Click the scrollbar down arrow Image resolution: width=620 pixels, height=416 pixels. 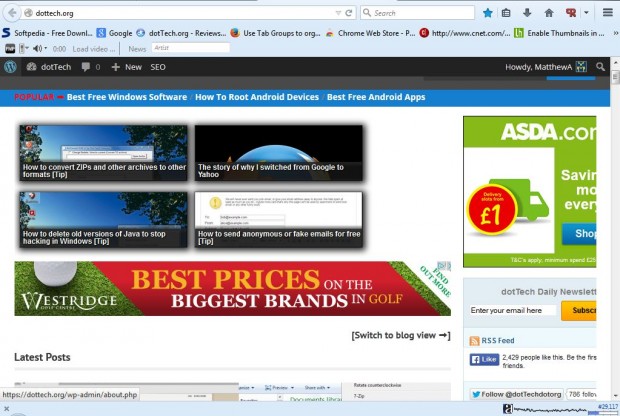point(615,396)
